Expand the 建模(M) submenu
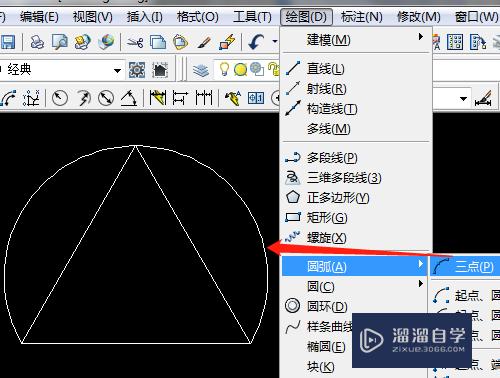 pos(356,40)
